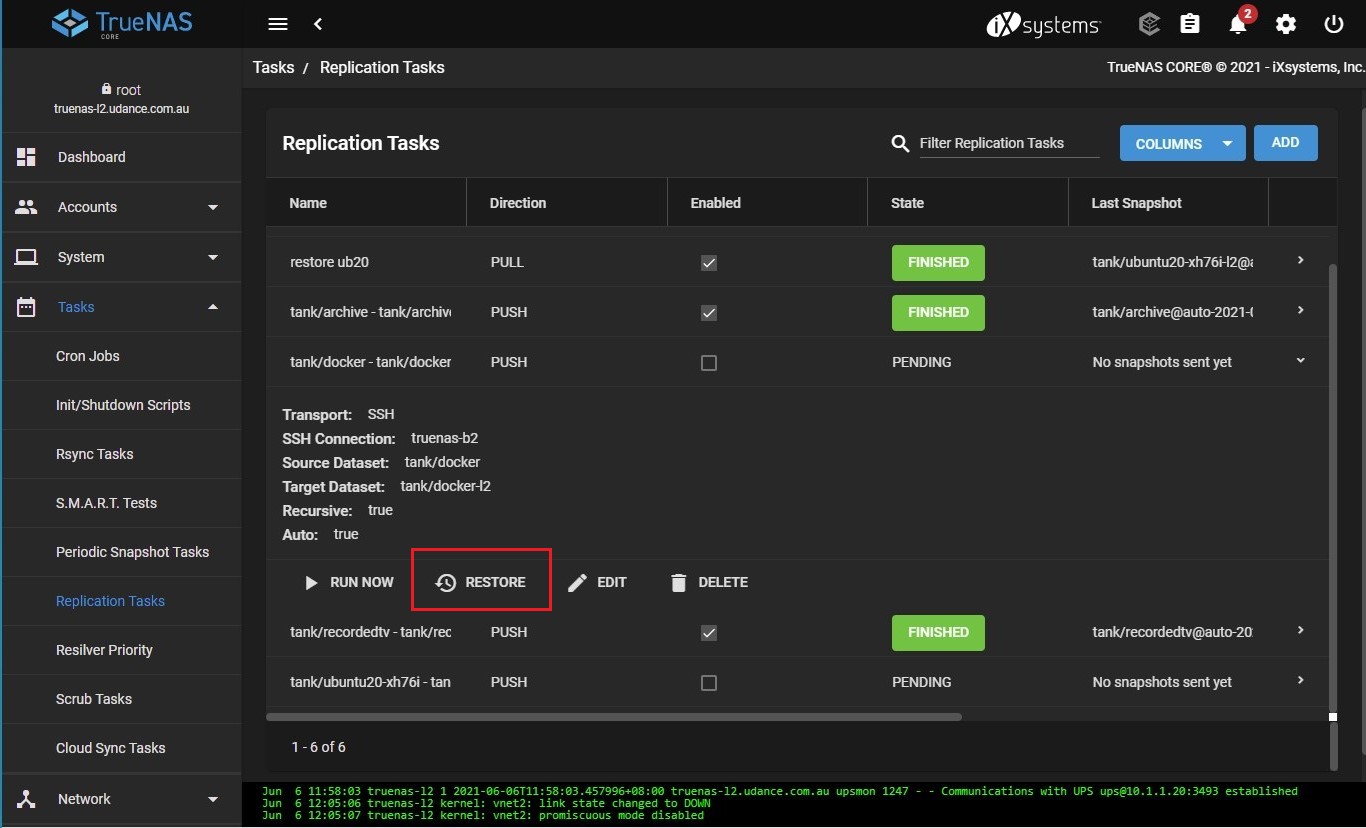Click the power icon

pyautogui.click(x=1334, y=24)
